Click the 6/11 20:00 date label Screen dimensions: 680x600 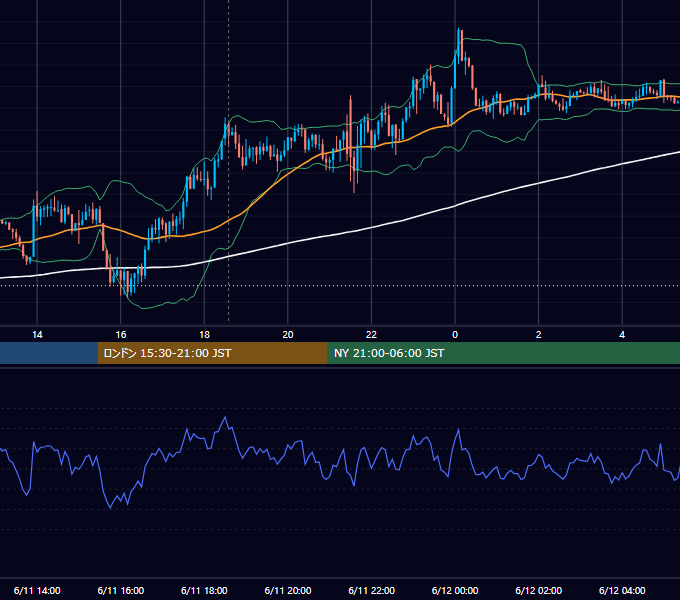click(288, 590)
